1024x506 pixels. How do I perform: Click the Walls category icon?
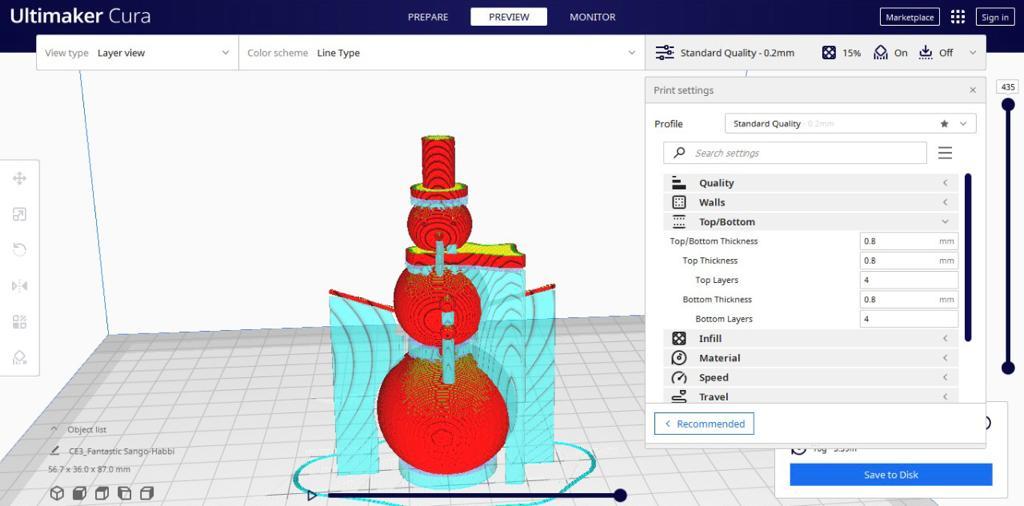tap(679, 202)
